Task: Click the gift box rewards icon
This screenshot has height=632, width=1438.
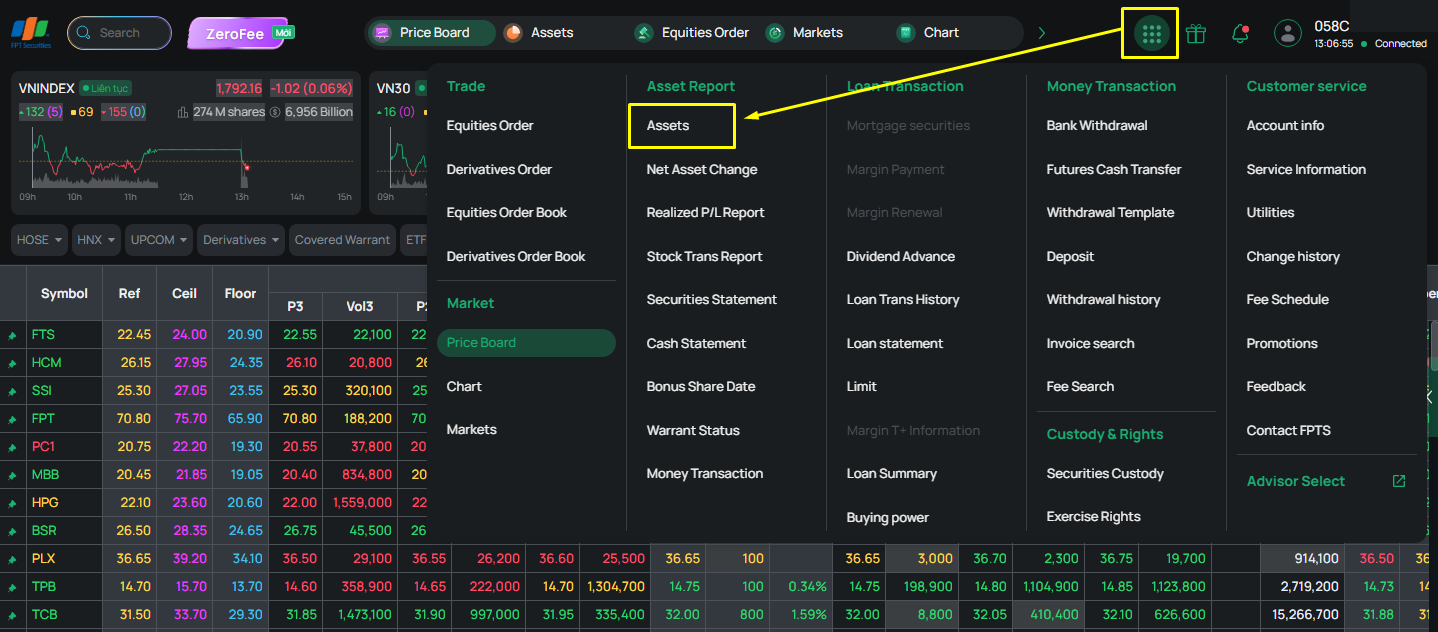Action: pyautogui.click(x=1196, y=33)
